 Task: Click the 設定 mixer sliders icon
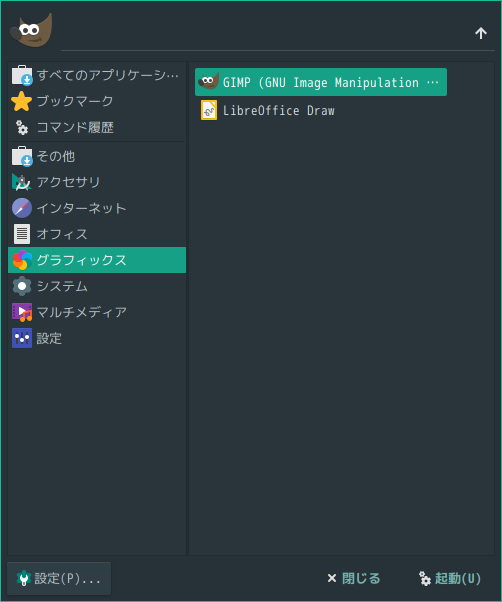22,338
